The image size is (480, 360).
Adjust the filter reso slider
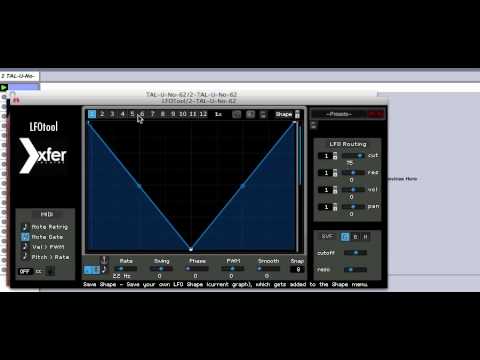(x=355, y=269)
